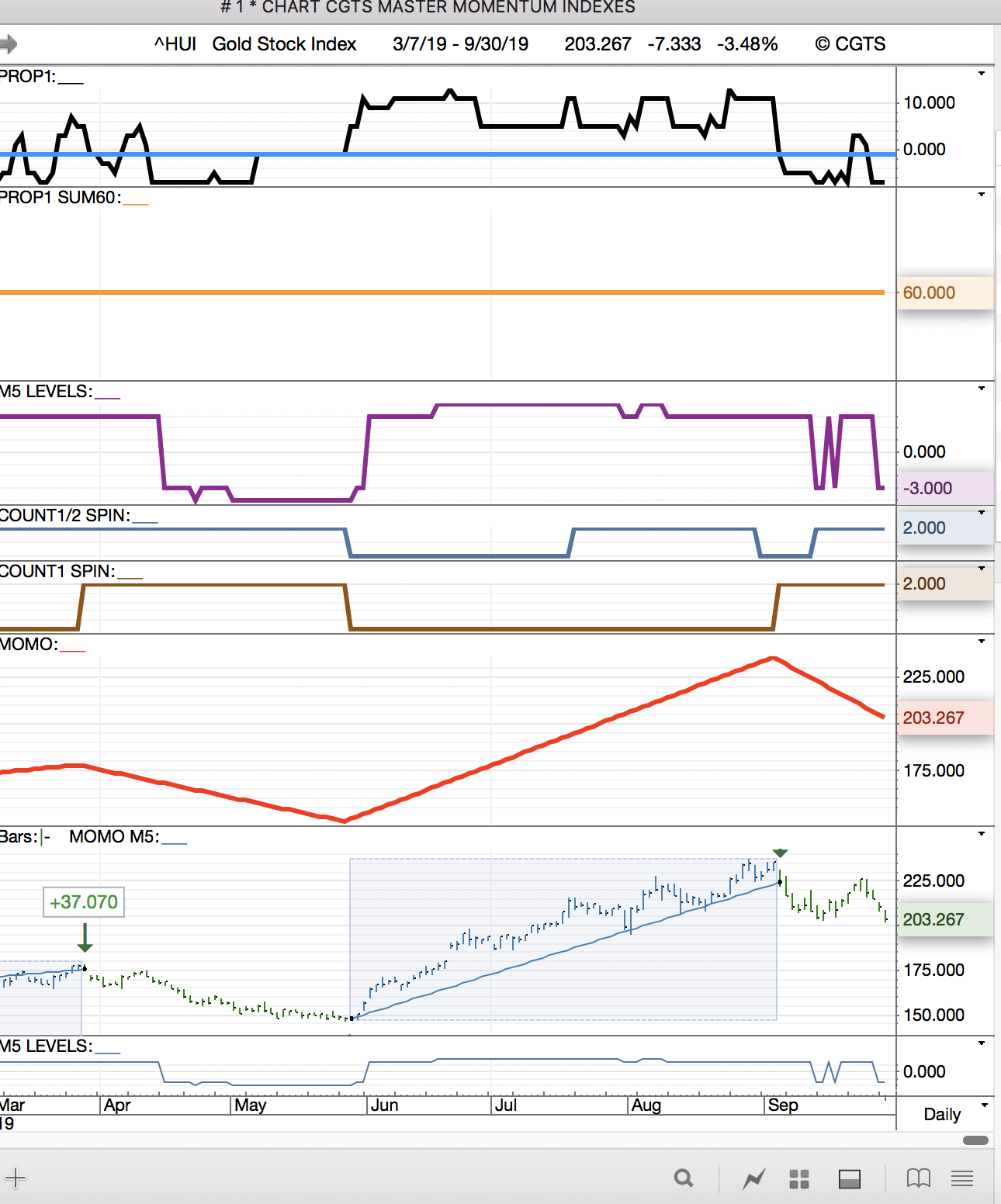Select the zigzag line chart icon

pyautogui.click(x=753, y=1179)
